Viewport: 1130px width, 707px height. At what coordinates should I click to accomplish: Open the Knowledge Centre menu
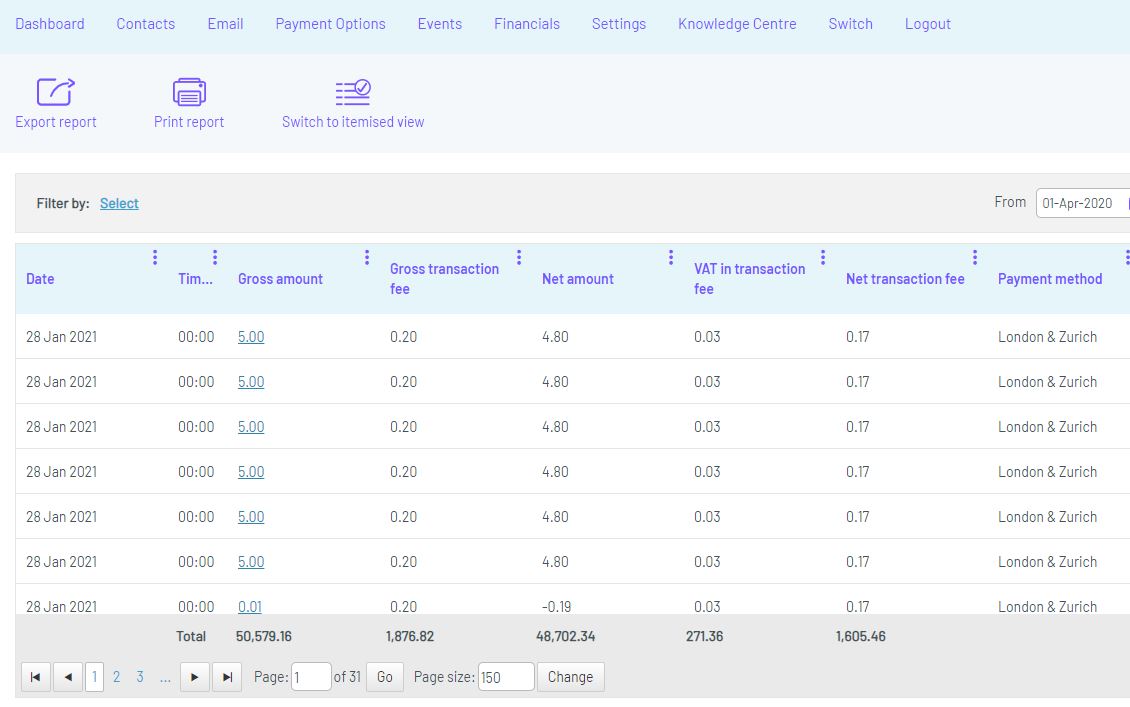[x=737, y=24]
